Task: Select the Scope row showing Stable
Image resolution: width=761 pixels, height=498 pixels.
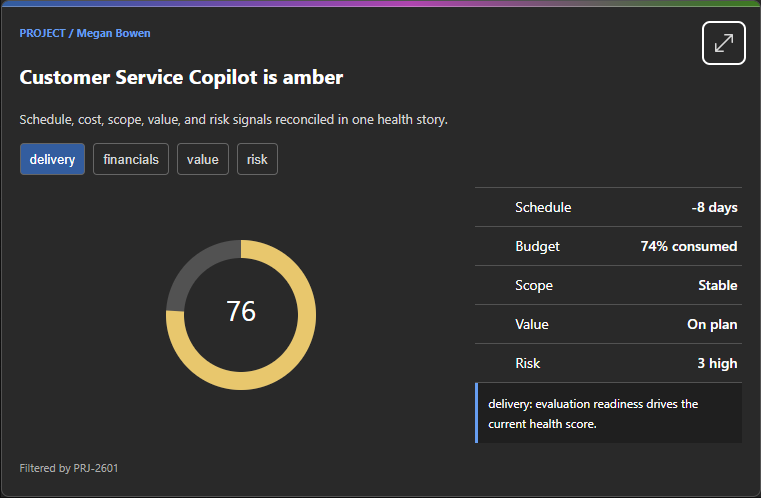Action: 608,285
